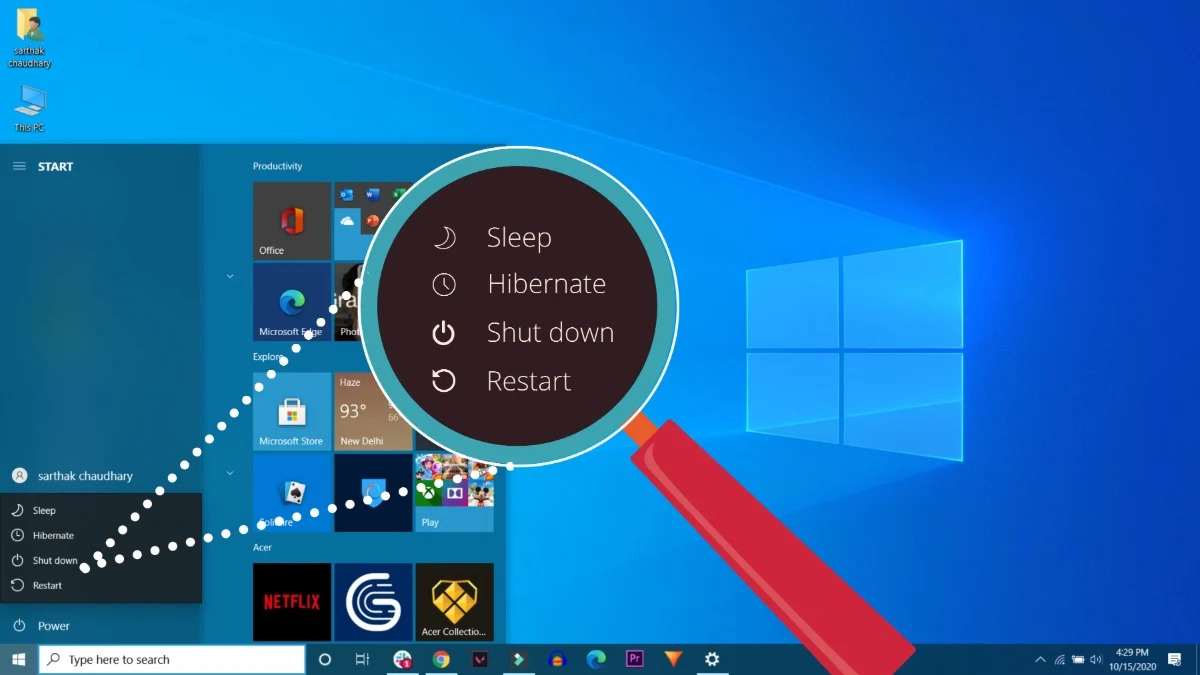
Task: Open the New Delhi weather tile
Action: point(372,411)
